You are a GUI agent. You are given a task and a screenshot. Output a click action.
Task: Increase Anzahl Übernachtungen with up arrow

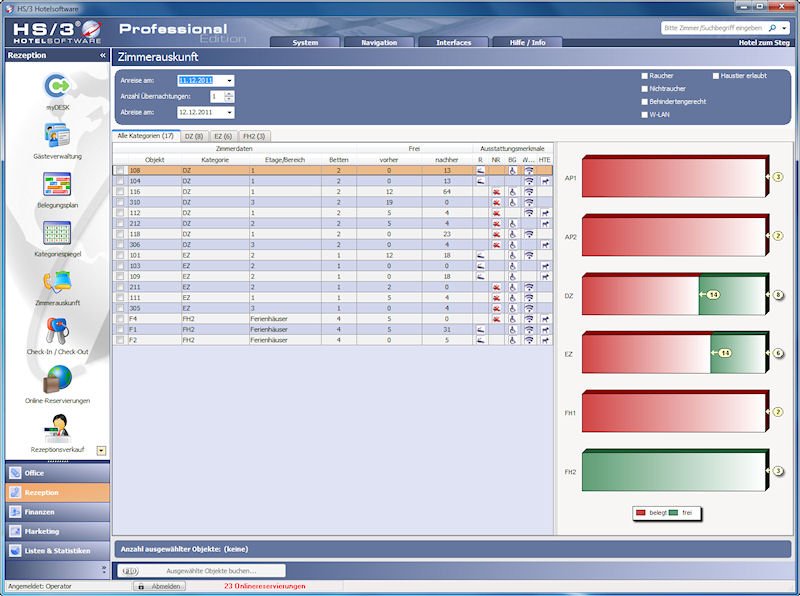[x=229, y=94]
